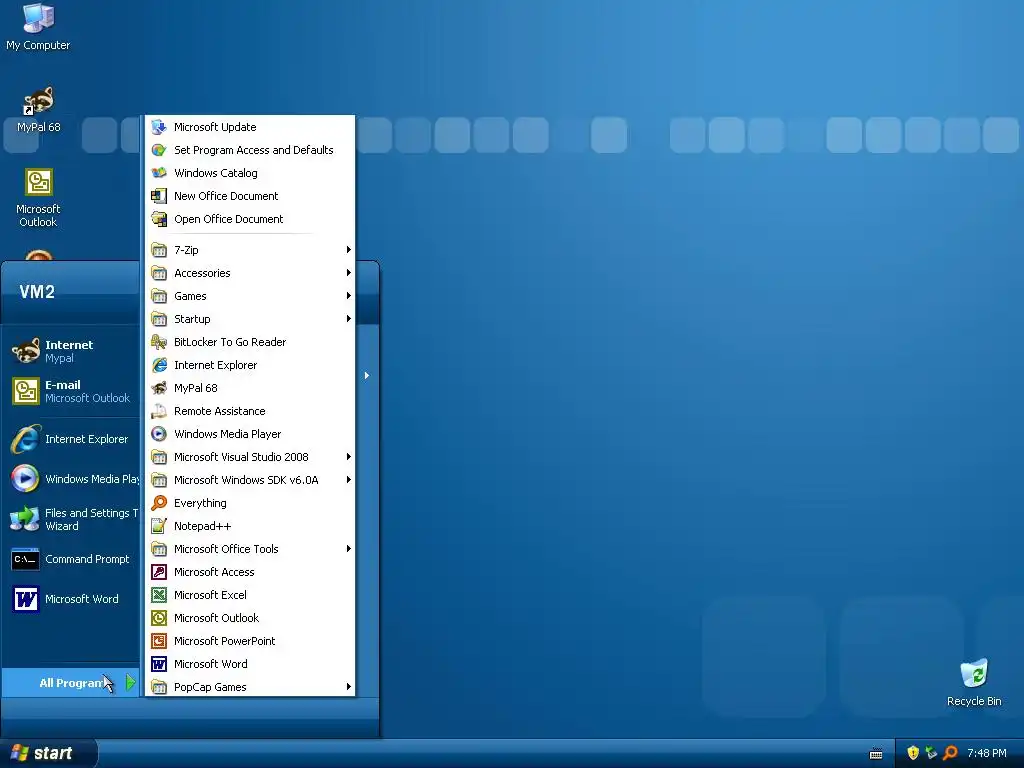
Task: Select the Microsoft Outlook desktop icon
Action: [x=38, y=197]
